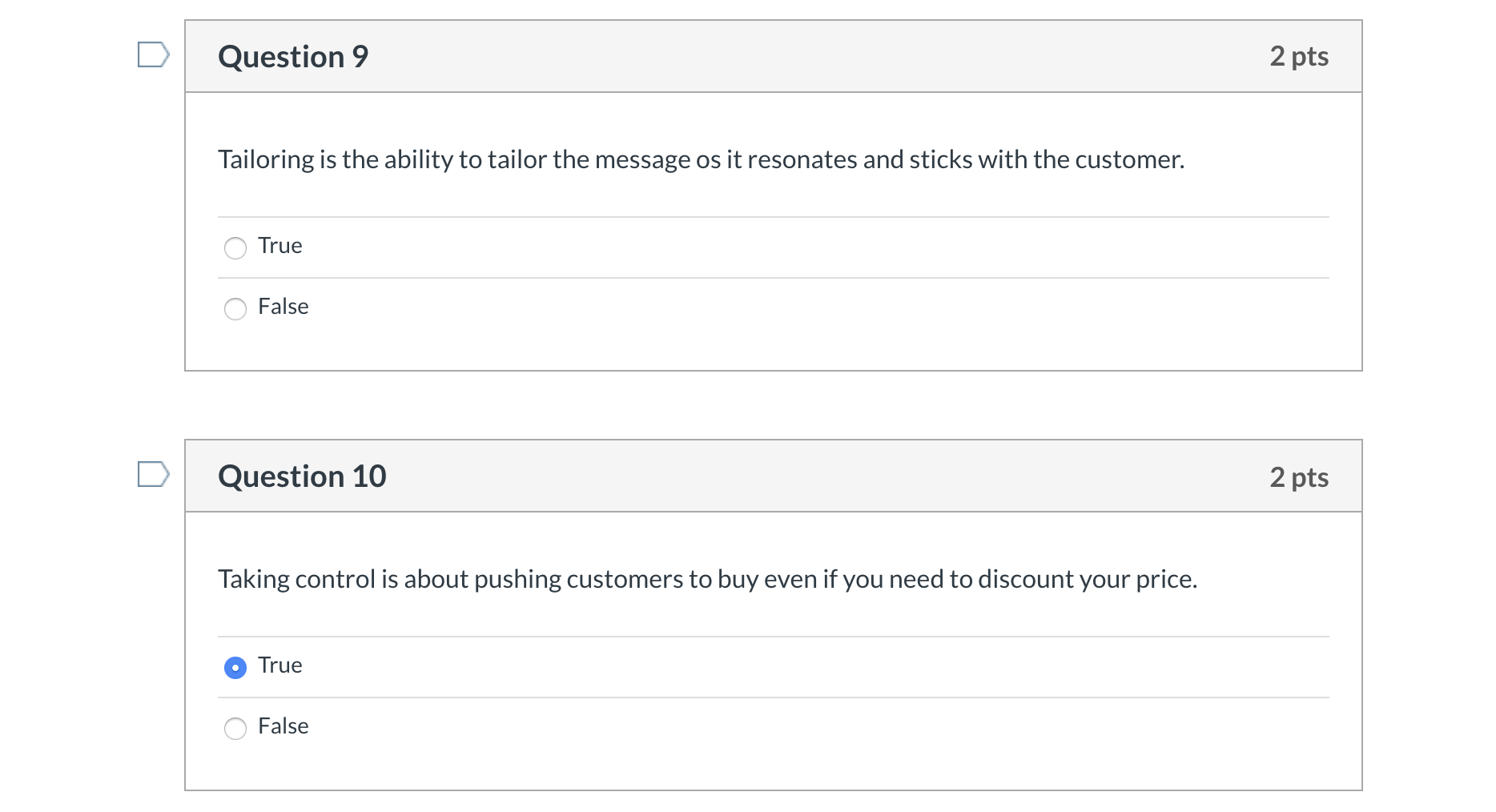
Task: Select the True radio for Question 9
Action: [235, 248]
